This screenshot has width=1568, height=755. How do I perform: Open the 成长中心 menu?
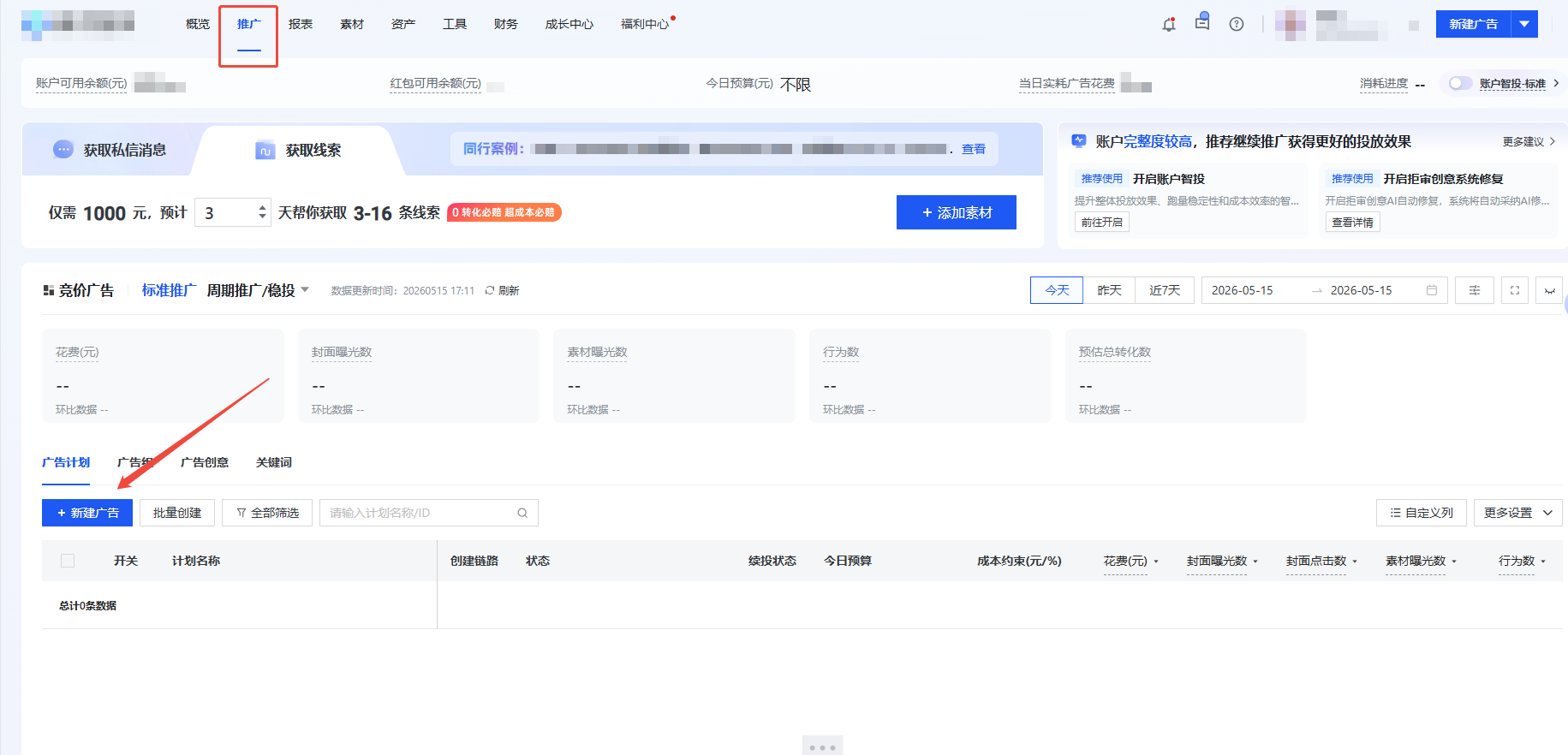tap(569, 24)
